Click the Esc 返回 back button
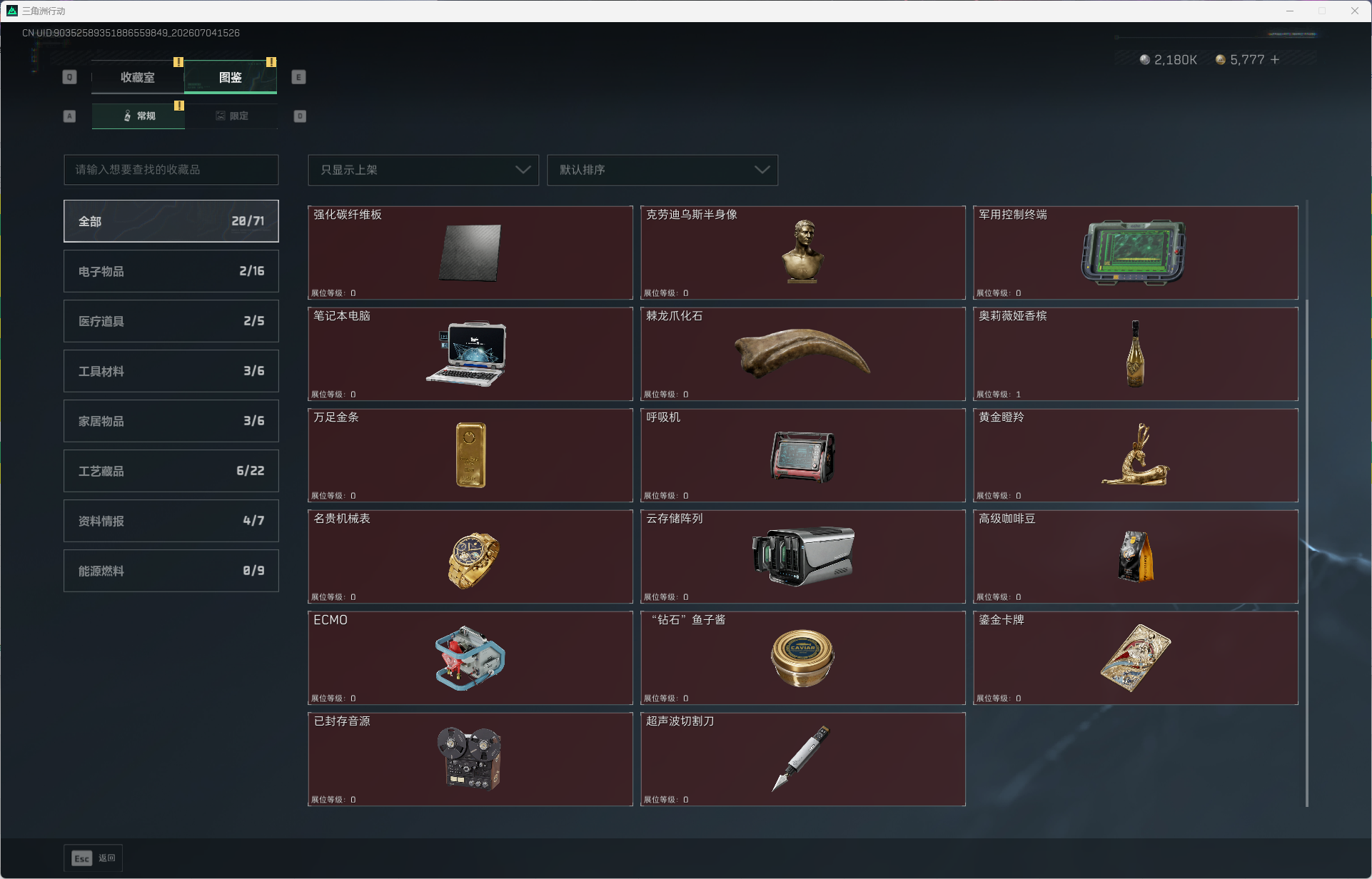1372x879 pixels. pos(94,858)
